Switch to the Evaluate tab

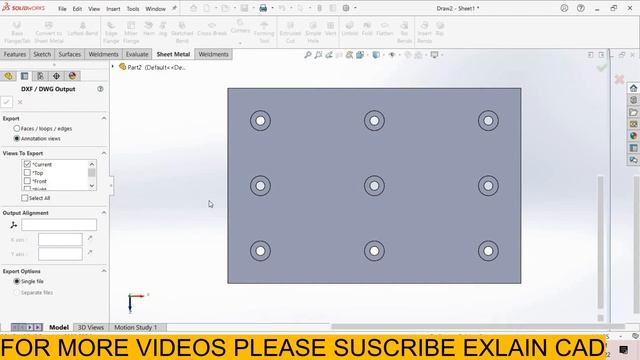pos(137,54)
